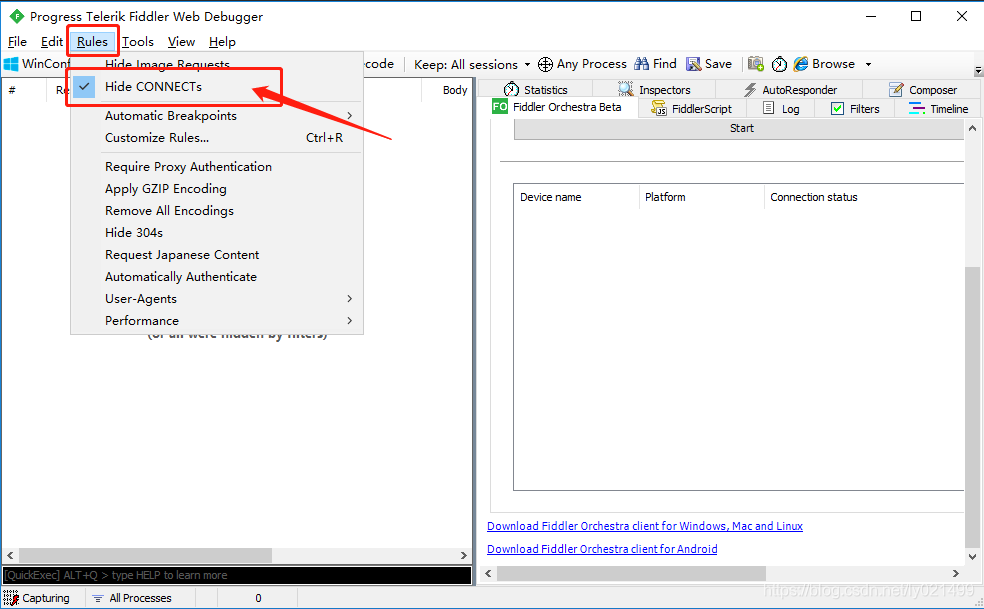Screen dimensions: 984x609
Task: Expand the Performance submenu
Action: [x=217, y=320]
